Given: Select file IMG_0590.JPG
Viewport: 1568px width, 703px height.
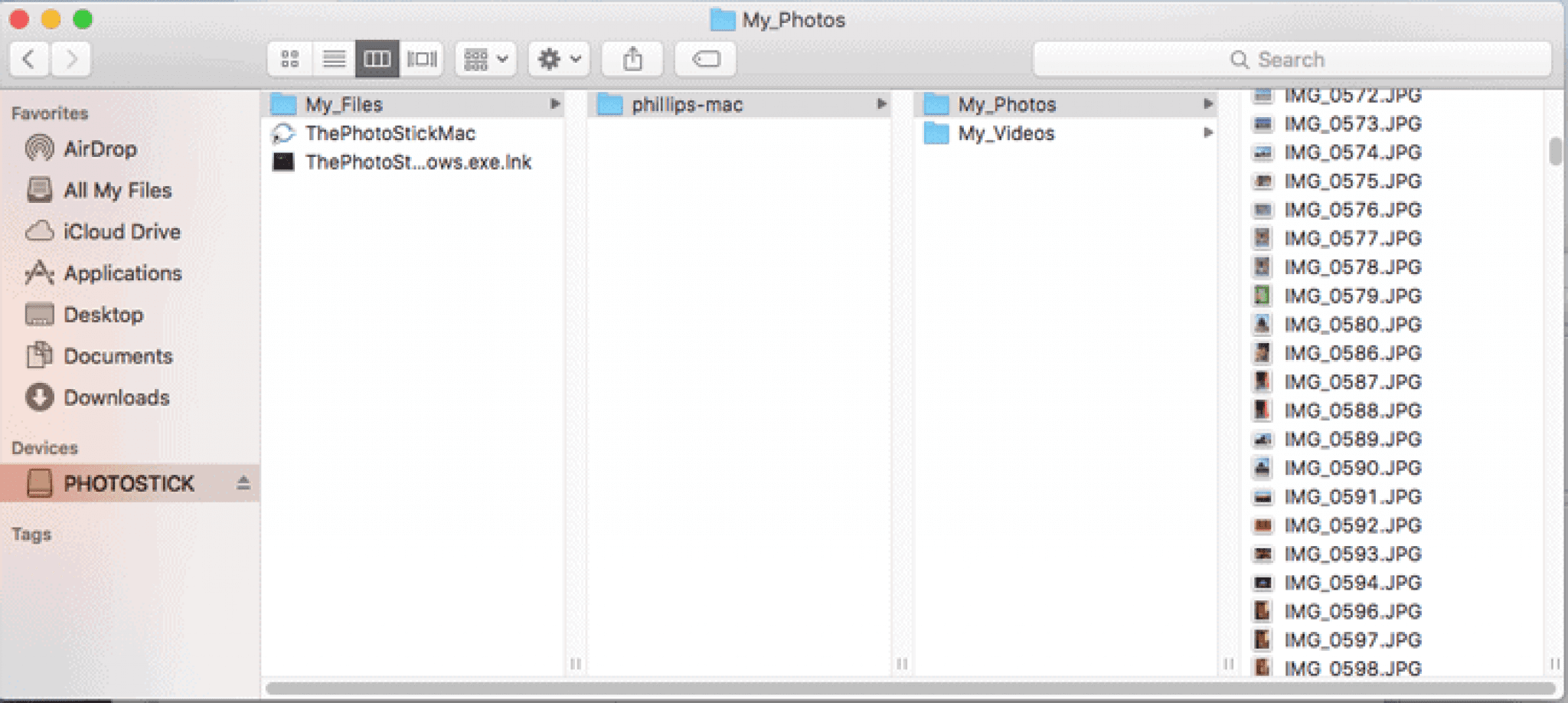Looking at the screenshot, I should click(x=1352, y=468).
